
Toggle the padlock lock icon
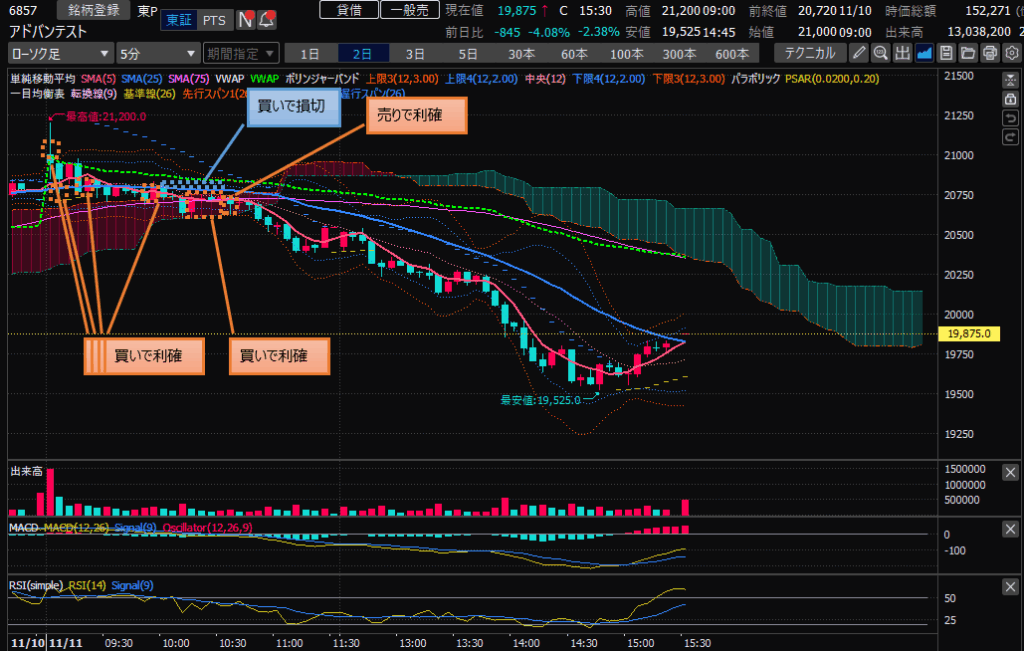tap(1010, 99)
